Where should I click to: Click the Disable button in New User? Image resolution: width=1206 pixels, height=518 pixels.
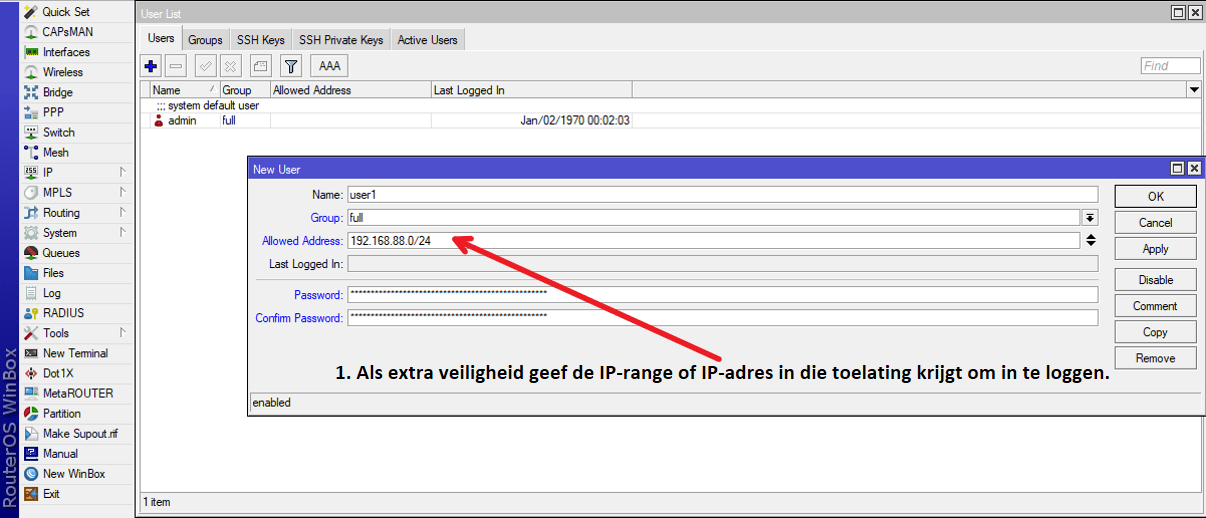pos(1155,280)
